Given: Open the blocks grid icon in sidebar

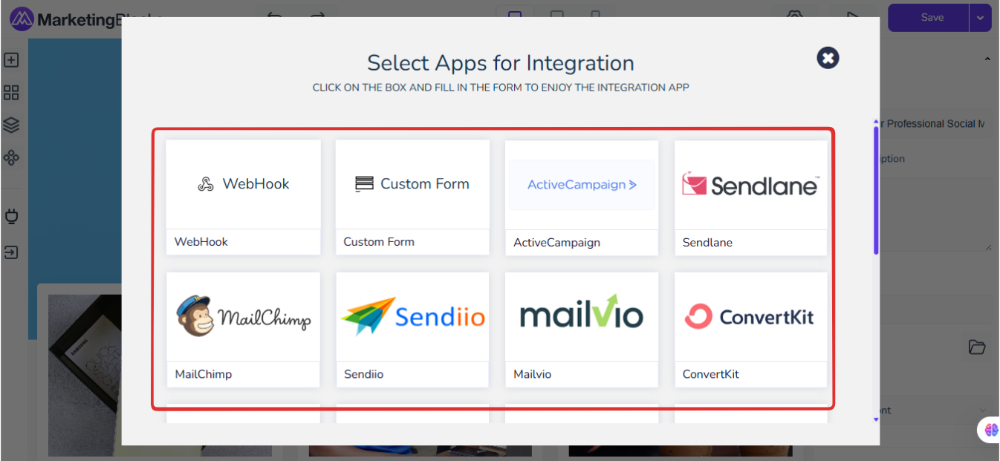Looking at the screenshot, I should pyautogui.click(x=11, y=92).
